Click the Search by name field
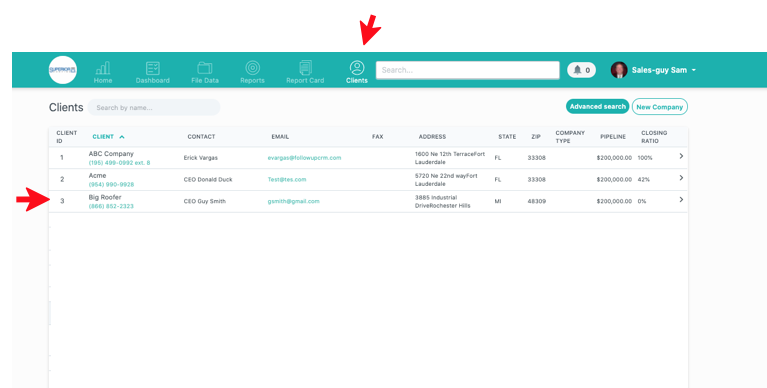Viewport: 767px width, 388px height. 154,108
